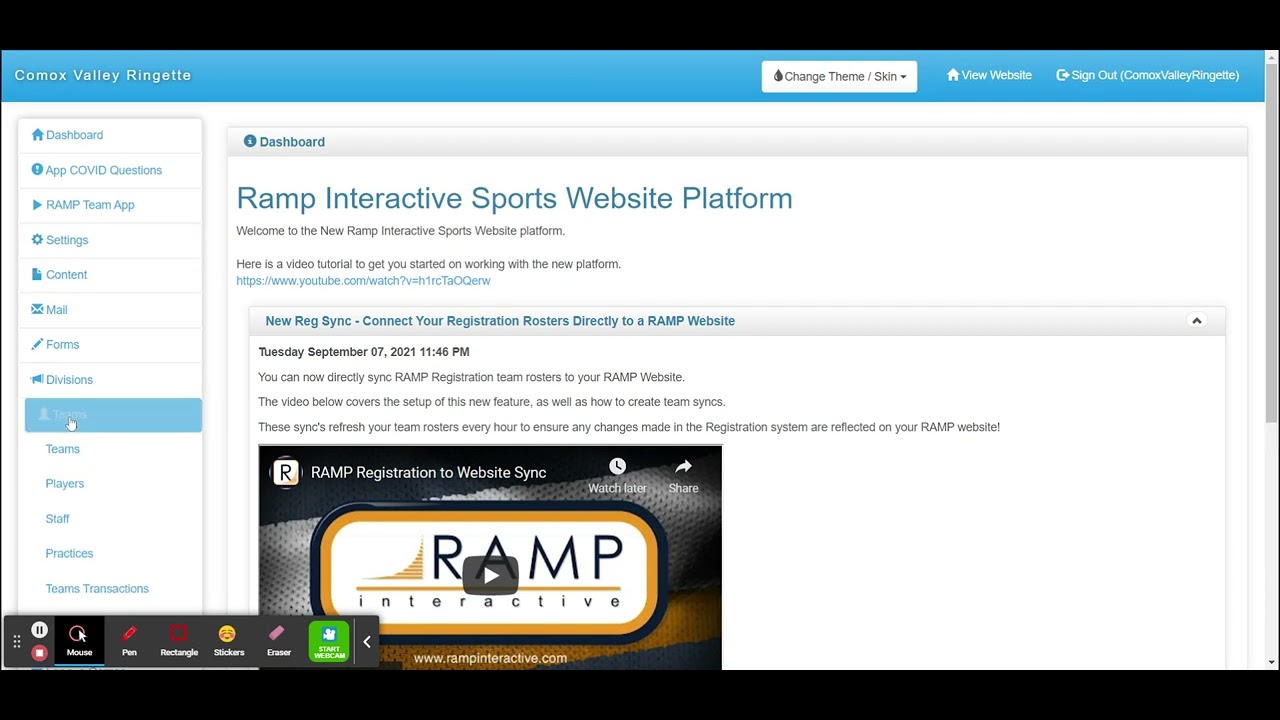The height and width of the screenshot is (720, 1280).
Task: Open Content in the sidebar
Action: [59, 275]
